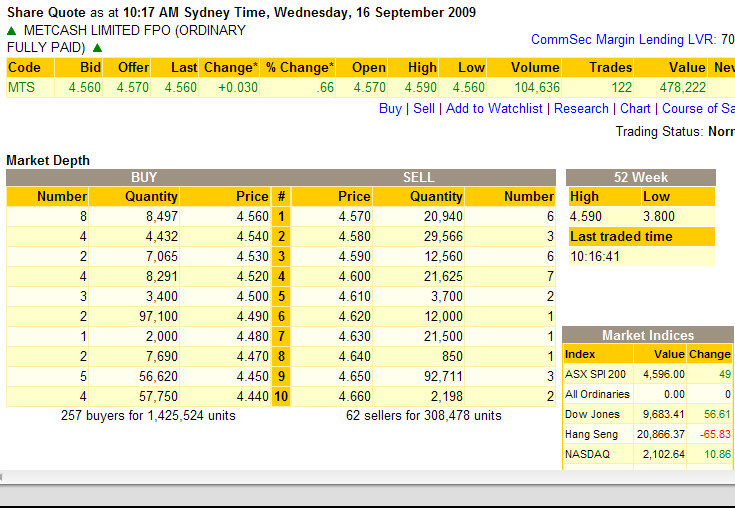
Task: Select buy quantity 8,497
Action: click(x=162, y=217)
